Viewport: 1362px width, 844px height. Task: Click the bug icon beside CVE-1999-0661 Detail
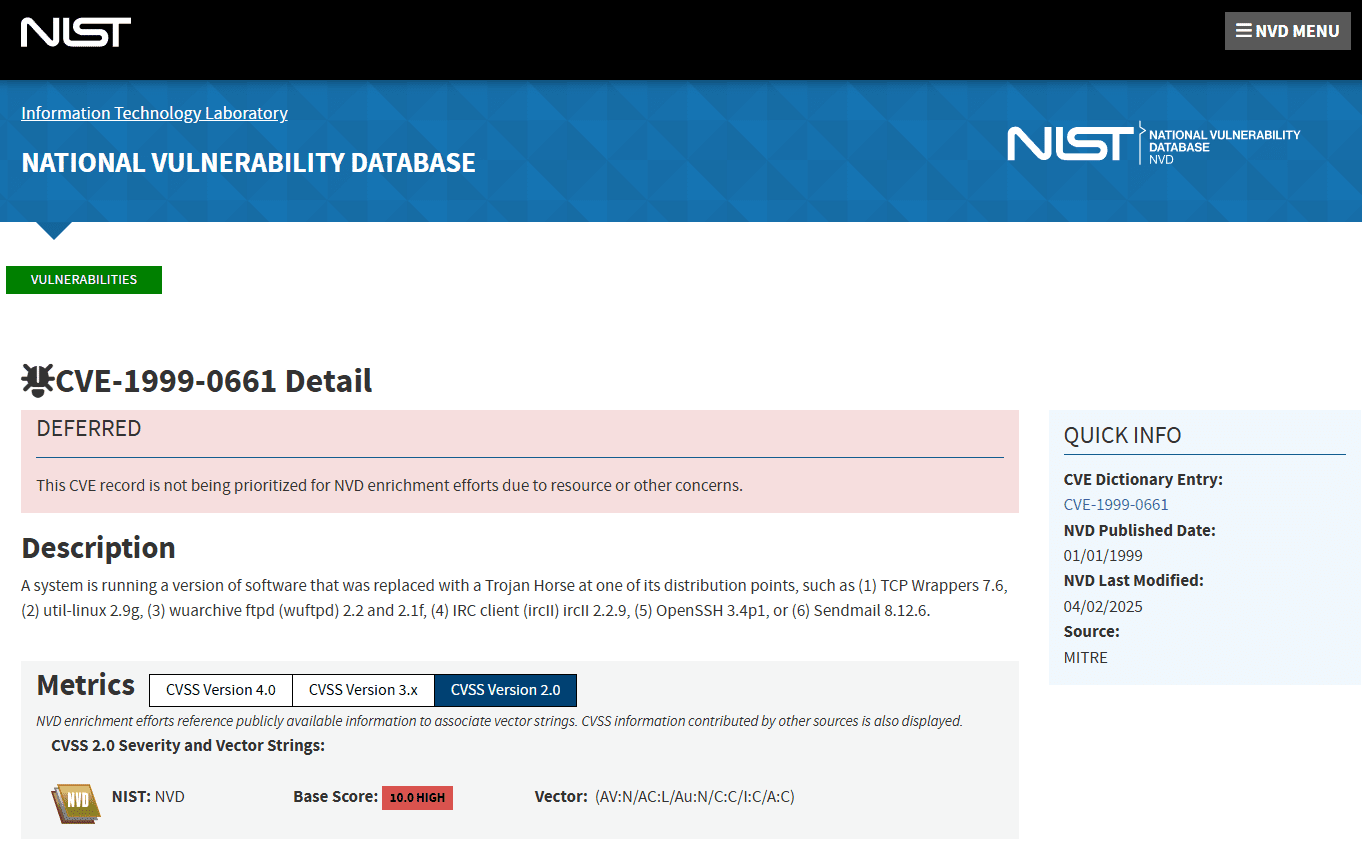tap(35, 379)
